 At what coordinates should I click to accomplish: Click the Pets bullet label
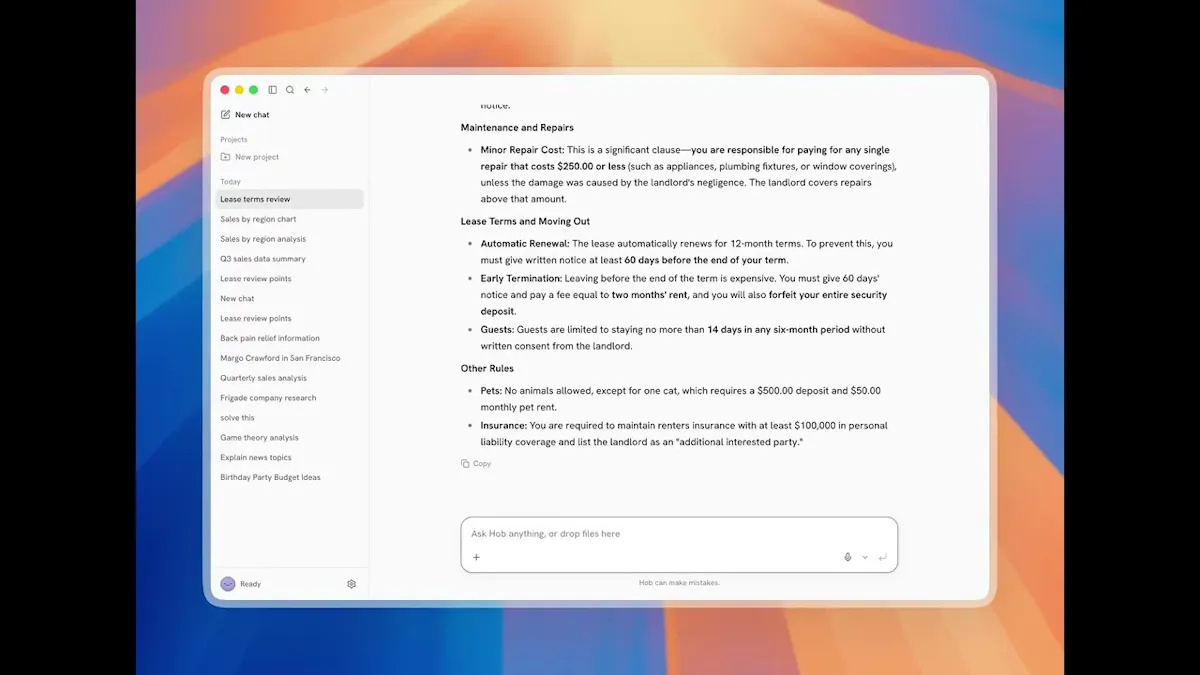pos(491,391)
